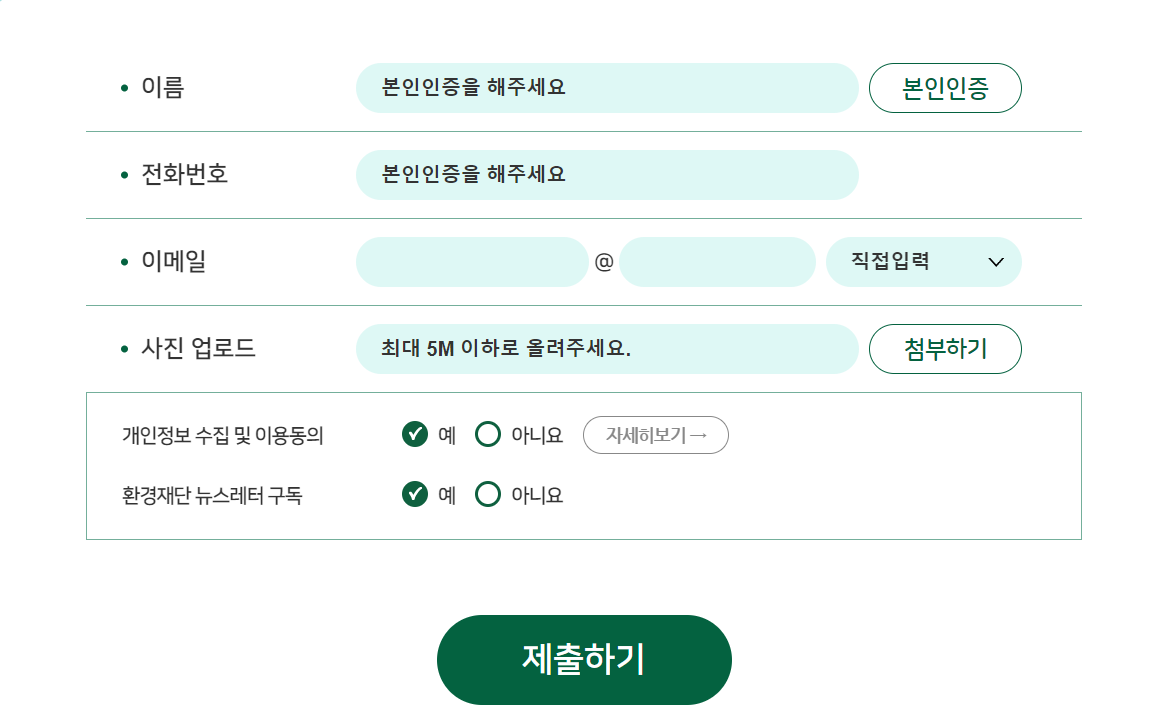Click the 사진 업로드 section label
Viewport: 1164px width, 719px height.
pyautogui.click(x=195, y=348)
